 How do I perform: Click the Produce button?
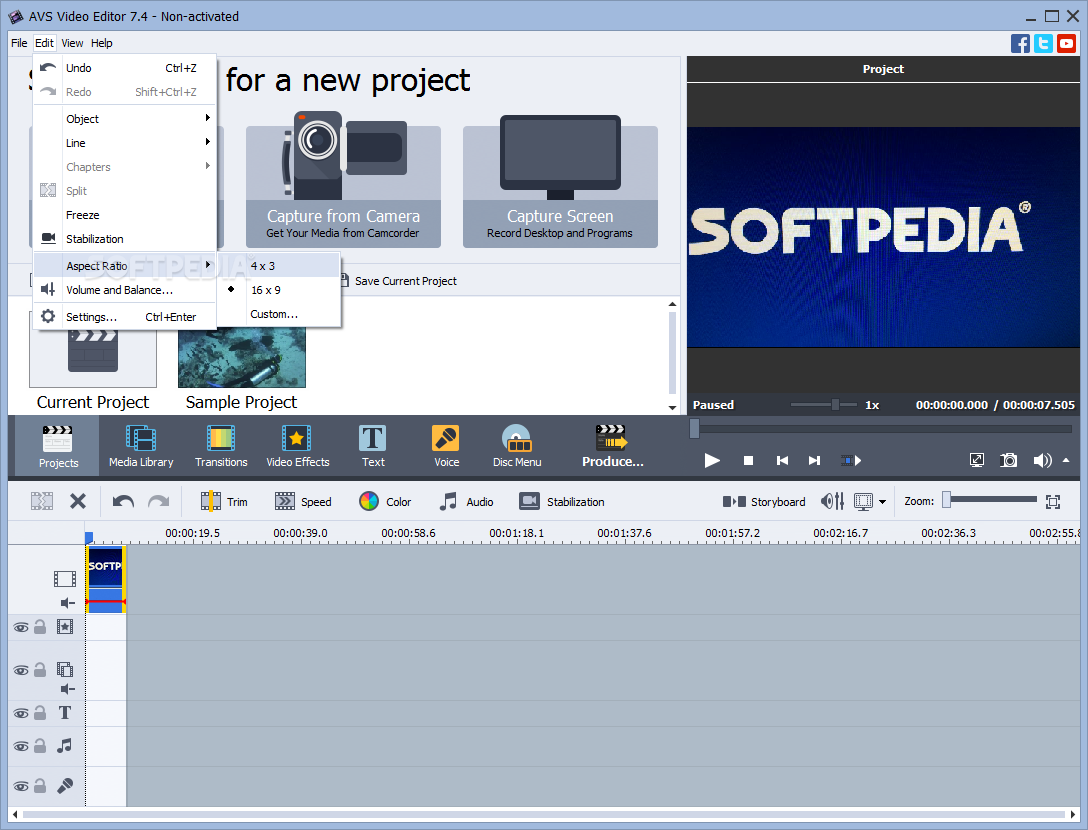pos(612,446)
